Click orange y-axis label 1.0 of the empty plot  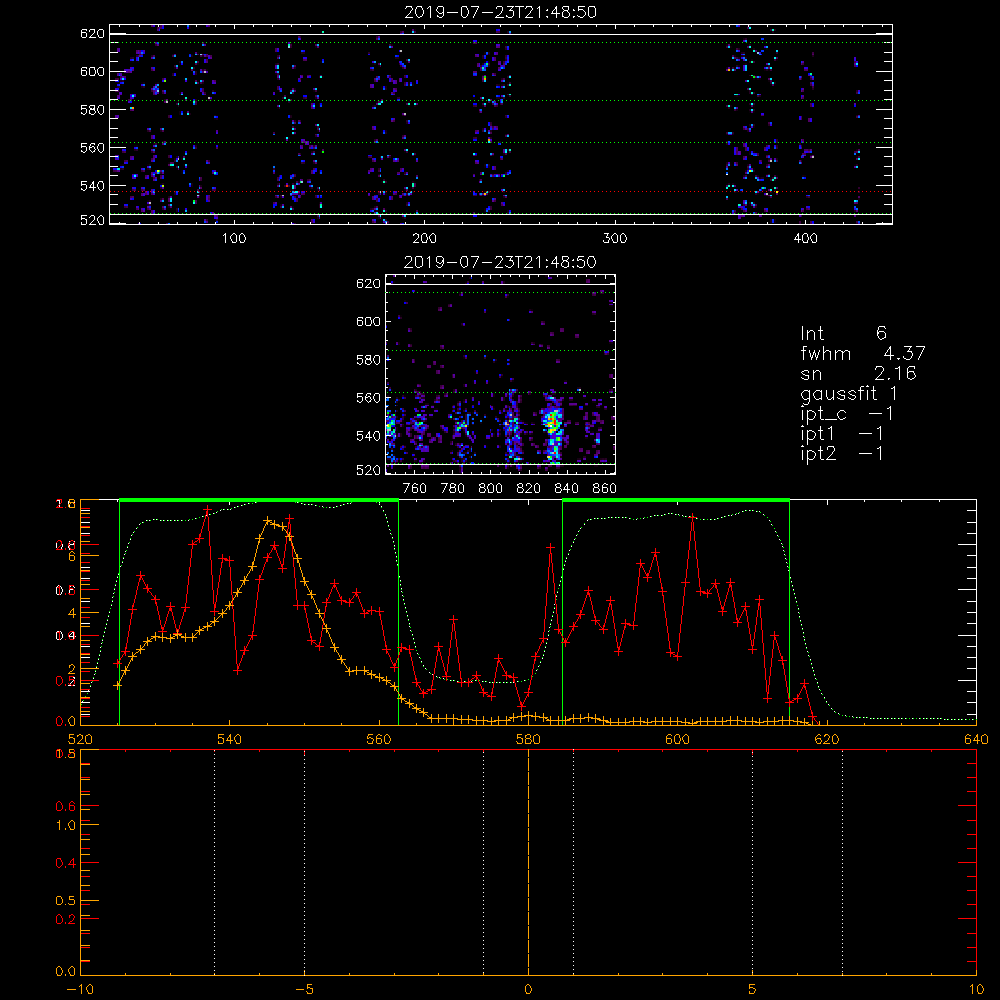tap(66, 825)
